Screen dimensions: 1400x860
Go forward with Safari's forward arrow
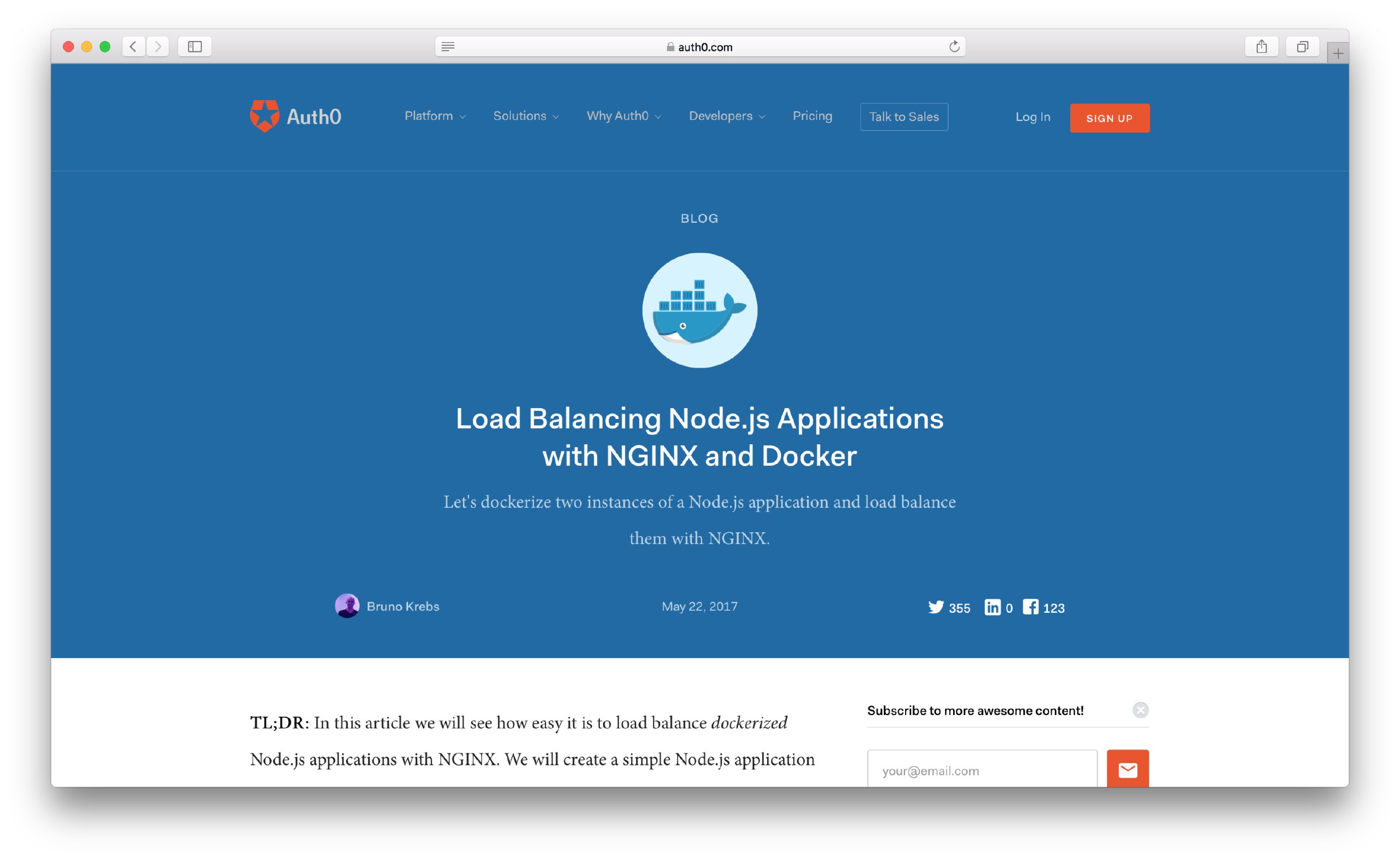157,47
